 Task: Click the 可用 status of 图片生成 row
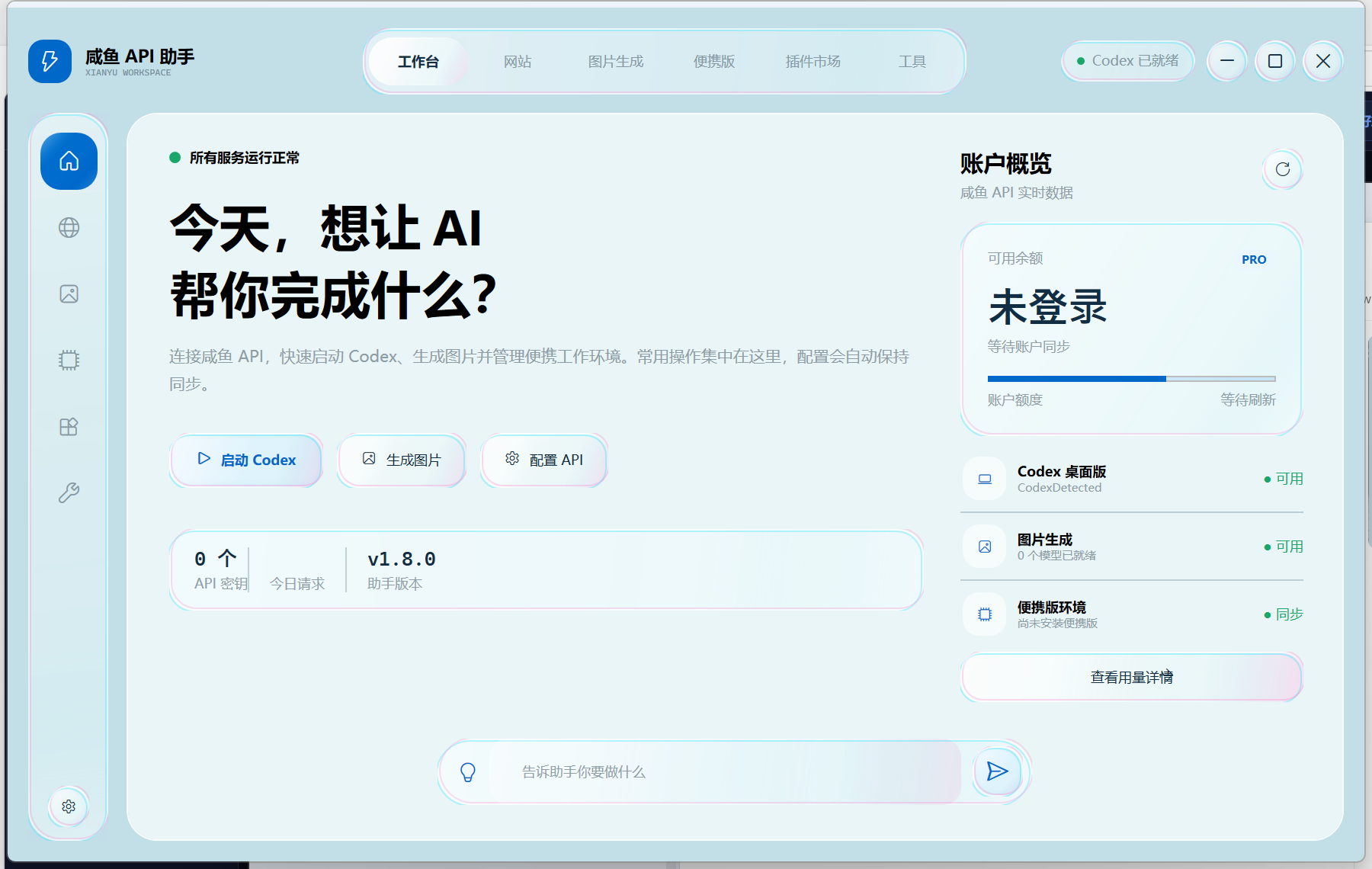click(x=1284, y=547)
